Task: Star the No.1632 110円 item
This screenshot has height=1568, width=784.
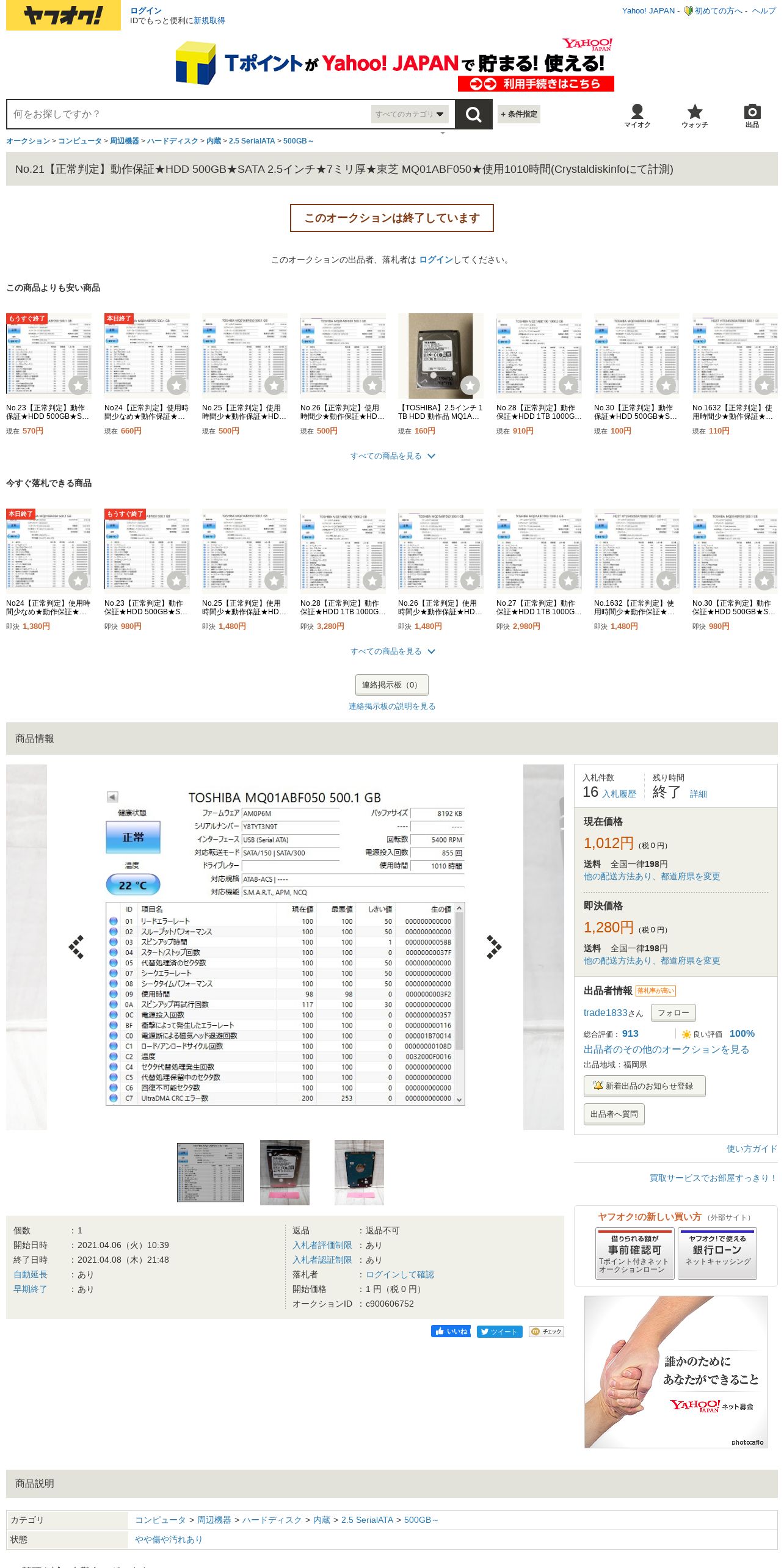Action: coord(764,385)
